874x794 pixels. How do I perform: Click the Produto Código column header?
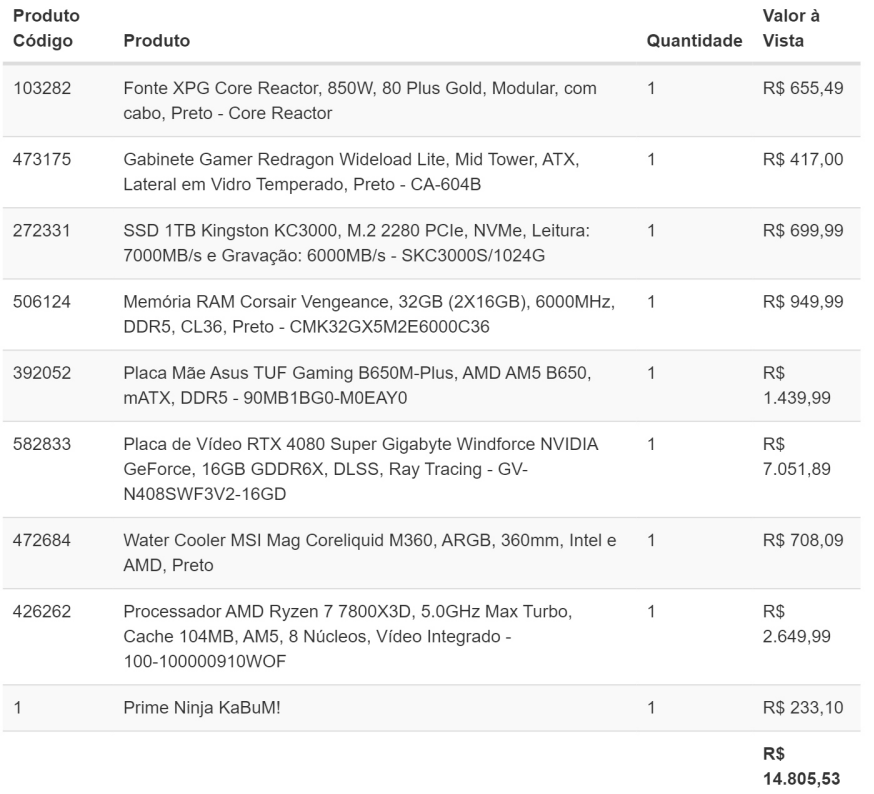coord(46,28)
